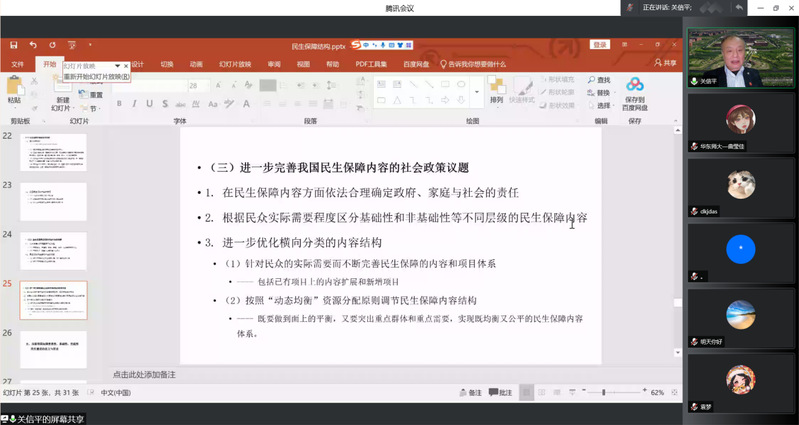This screenshot has height=425, width=799.
Task: Open the 百度网盘 ribbon tab
Action: pyautogui.click(x=416, y=64)
